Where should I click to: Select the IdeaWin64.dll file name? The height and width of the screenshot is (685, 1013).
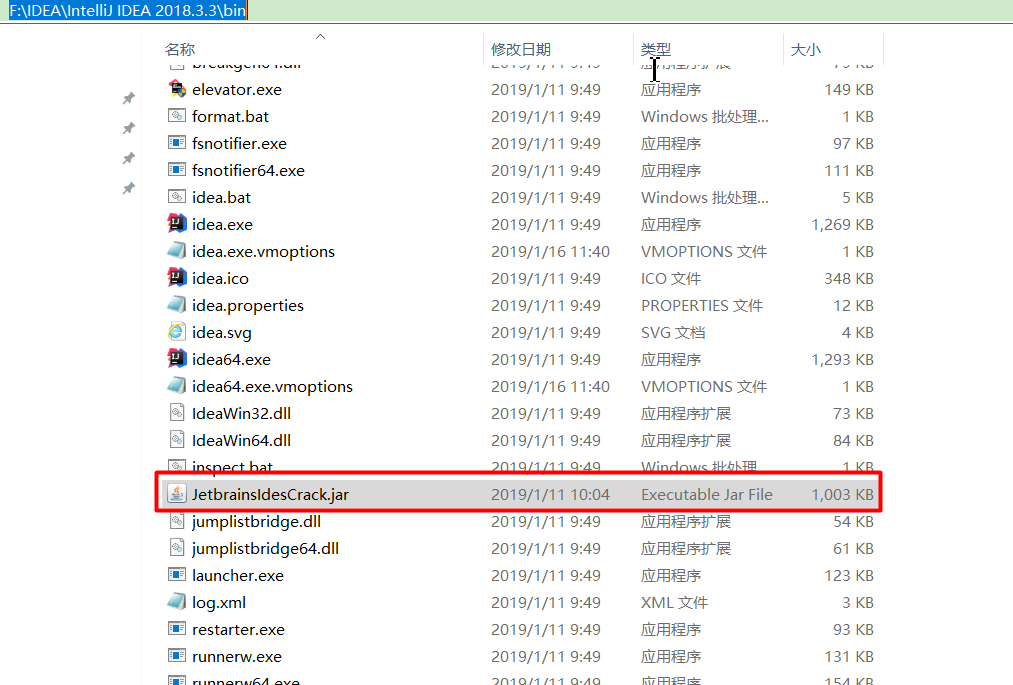[241, 440]
